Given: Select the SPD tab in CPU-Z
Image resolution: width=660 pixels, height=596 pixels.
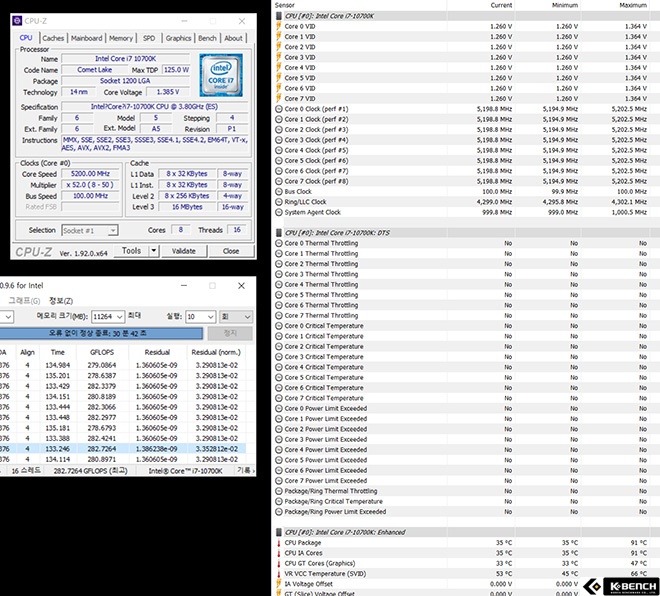Looking at the screenshot, I should (x=149, y=38).
